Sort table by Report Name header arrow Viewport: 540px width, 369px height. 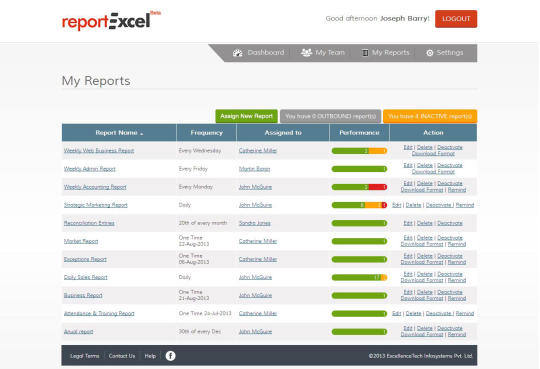pyautogui.click(x=142, y=134)
